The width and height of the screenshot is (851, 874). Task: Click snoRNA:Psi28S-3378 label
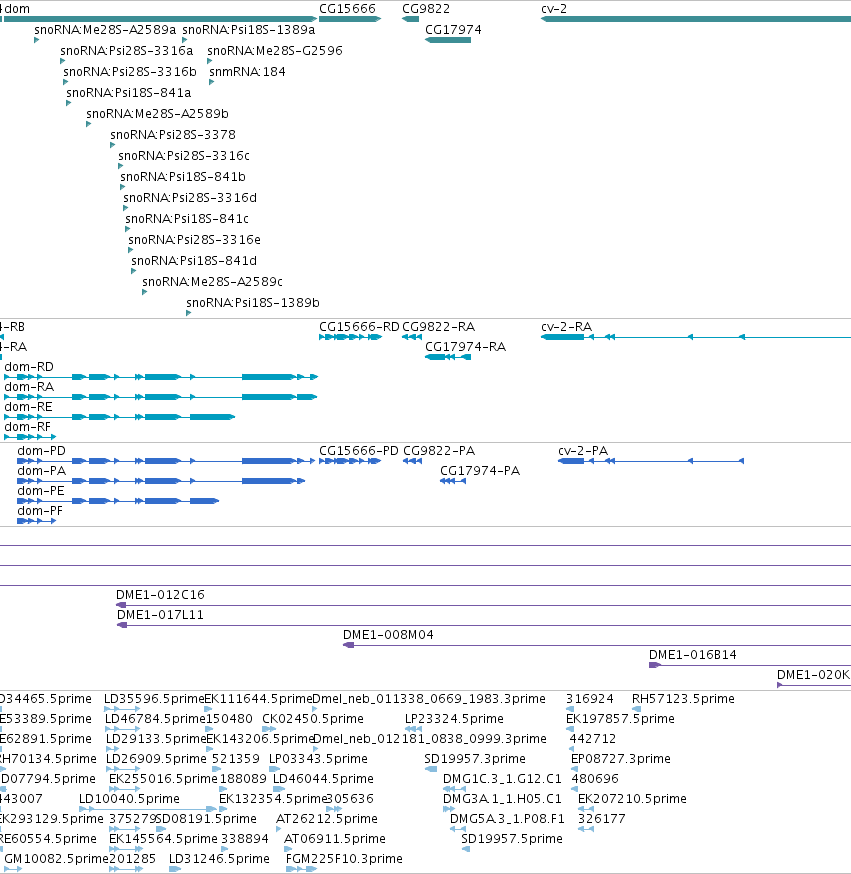tap(173, 135)
